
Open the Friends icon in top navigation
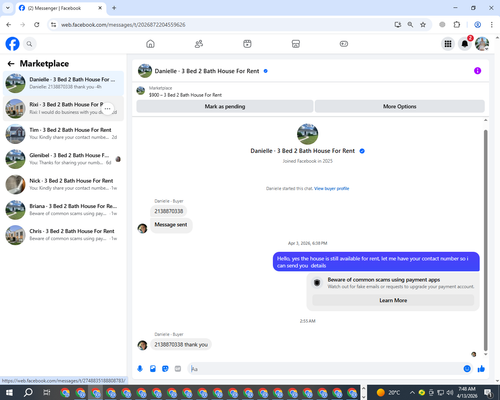pos(199,44)
